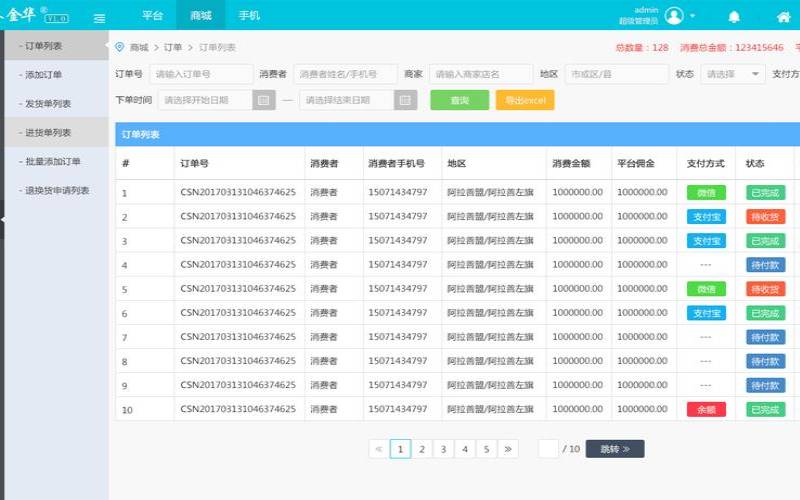Open 发货单列表 in sidebar
The image size is (800, 500).
point(57,104)
